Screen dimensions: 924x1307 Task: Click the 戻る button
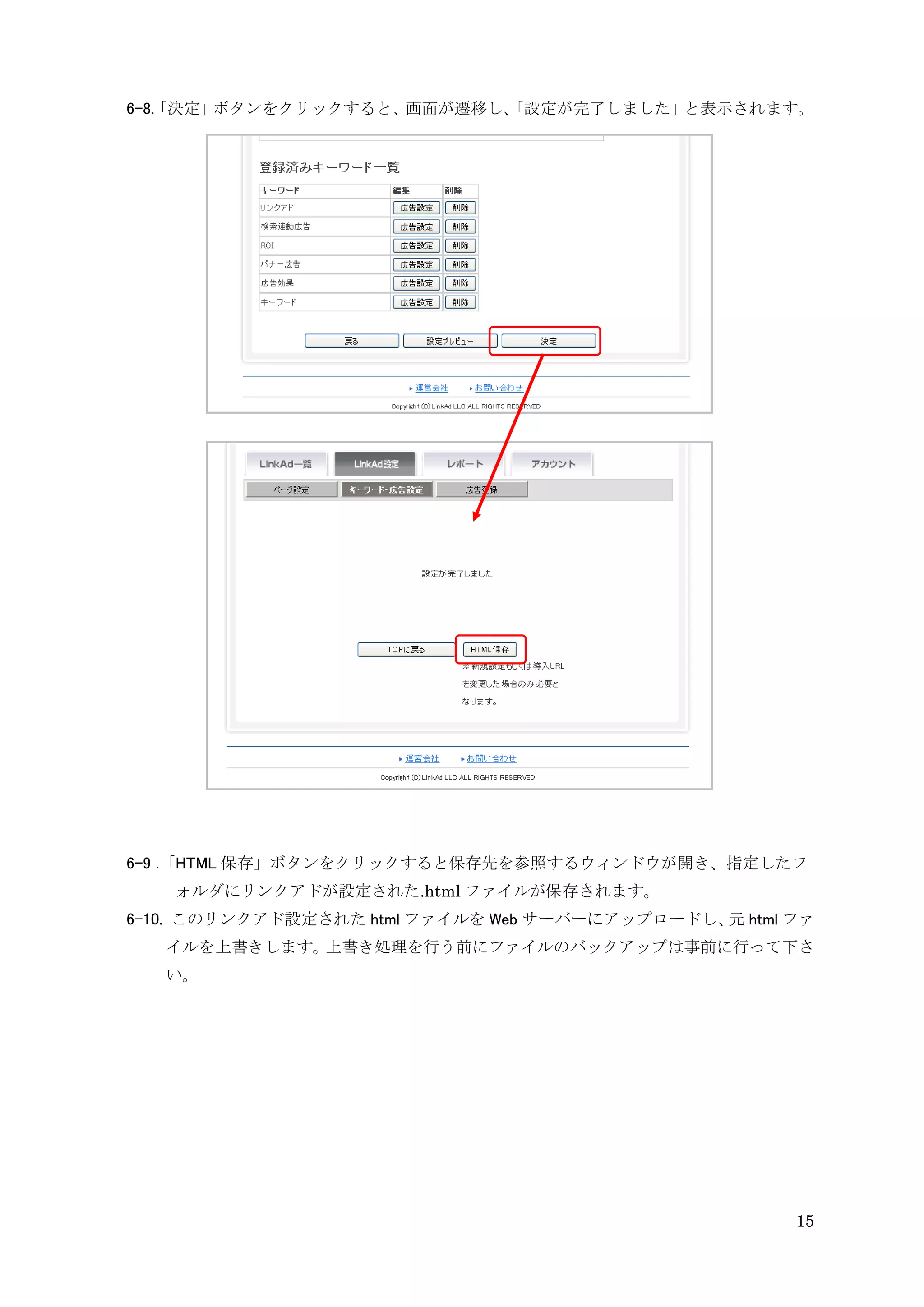352,341
